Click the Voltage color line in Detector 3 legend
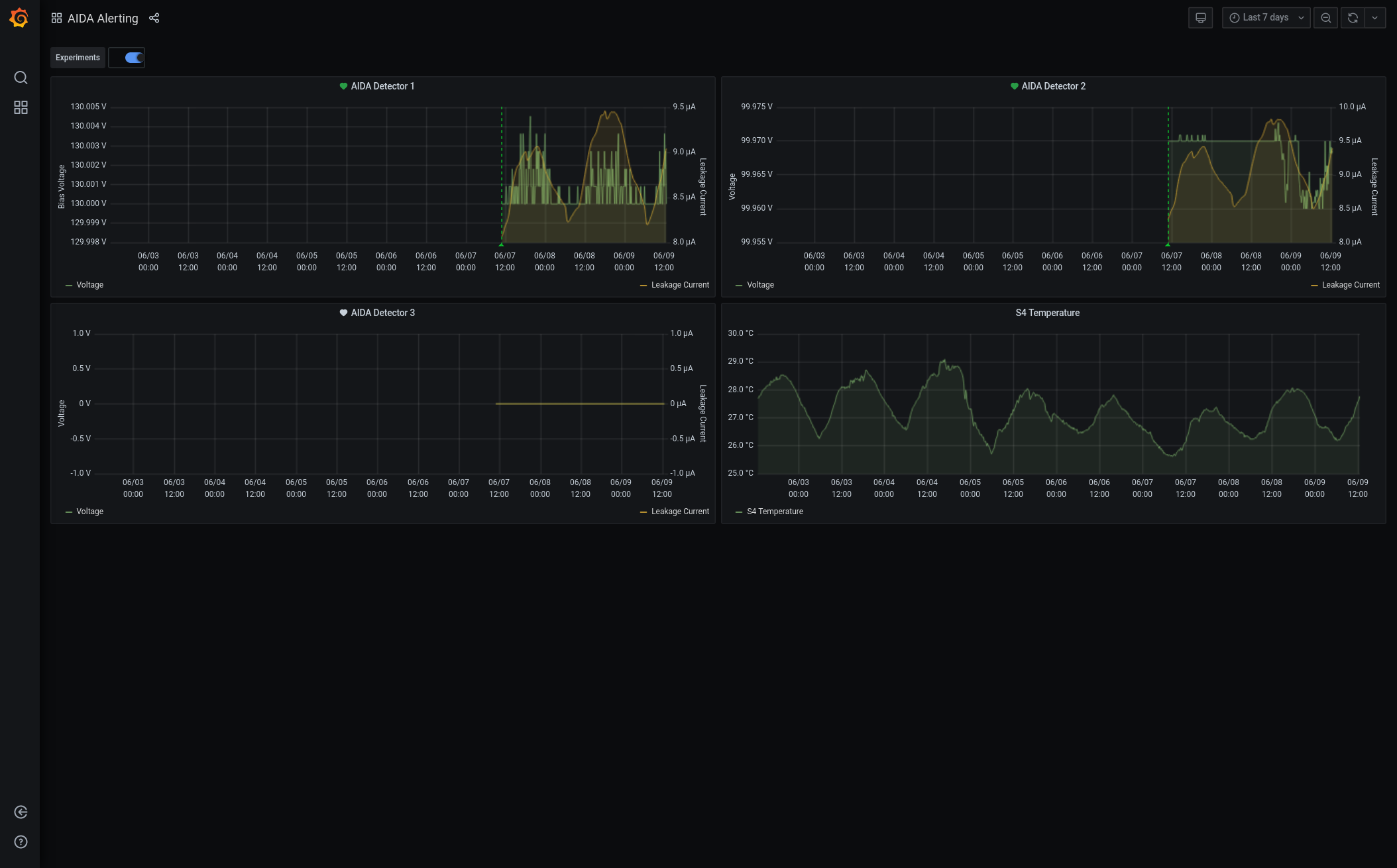1397x868 pixels. 69,512
